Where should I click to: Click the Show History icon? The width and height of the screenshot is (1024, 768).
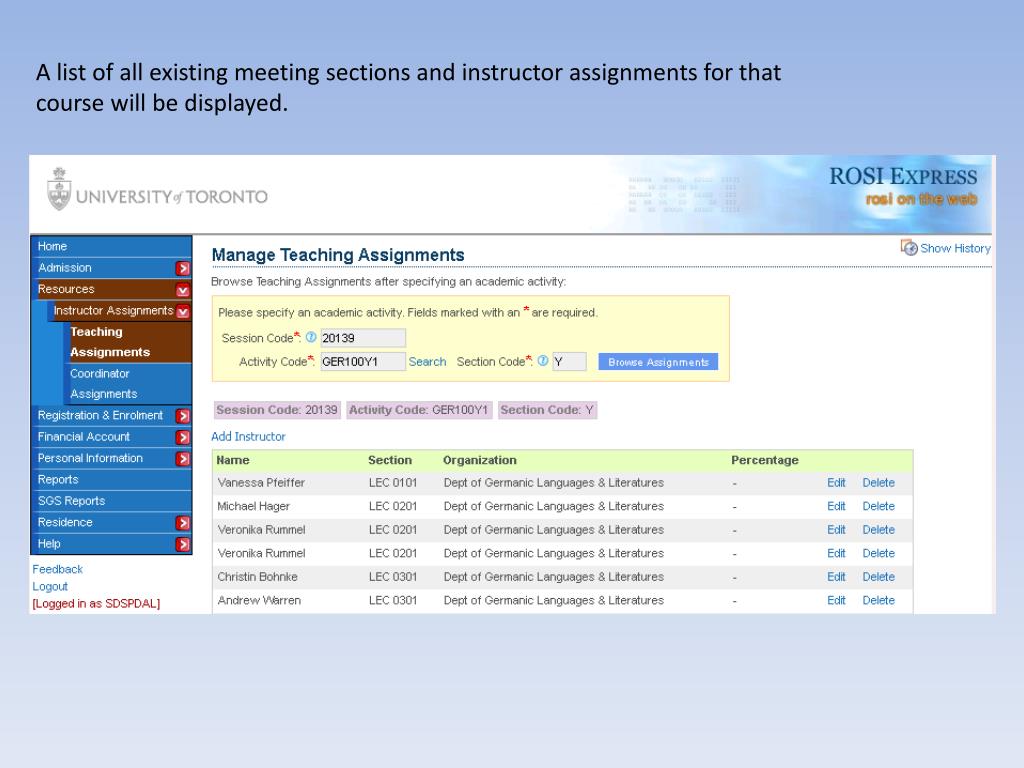909,248
